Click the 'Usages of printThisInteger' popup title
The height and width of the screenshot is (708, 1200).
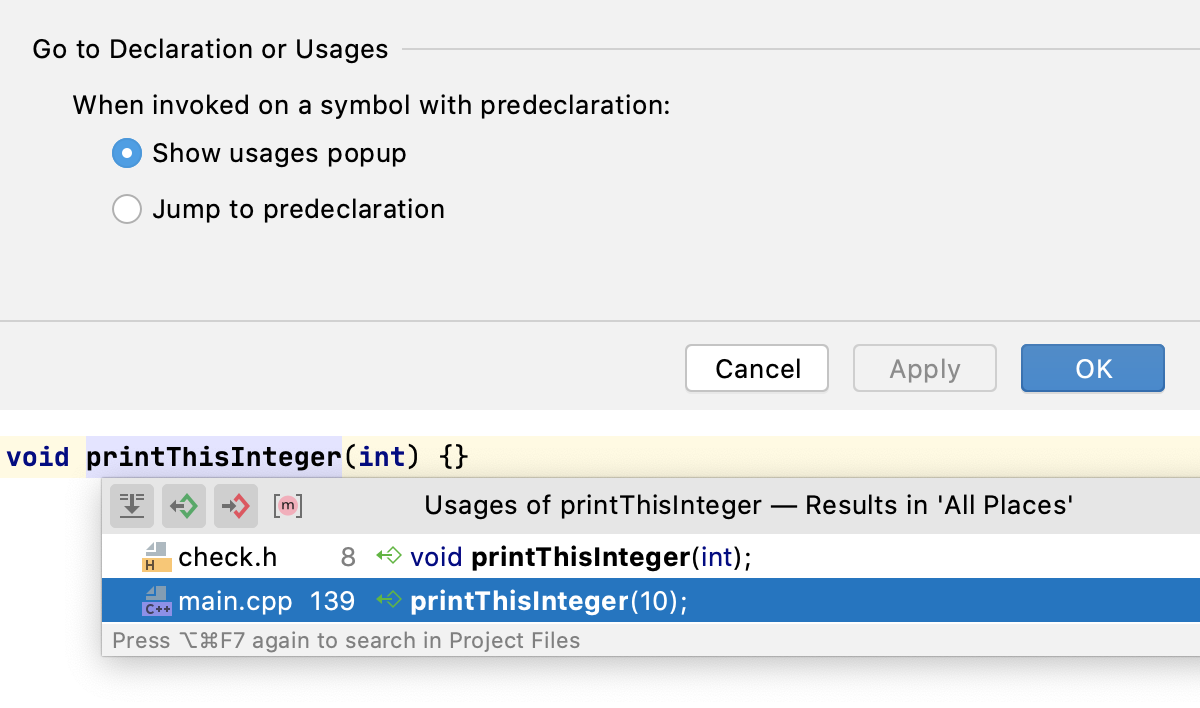click(x=748, y=506)
